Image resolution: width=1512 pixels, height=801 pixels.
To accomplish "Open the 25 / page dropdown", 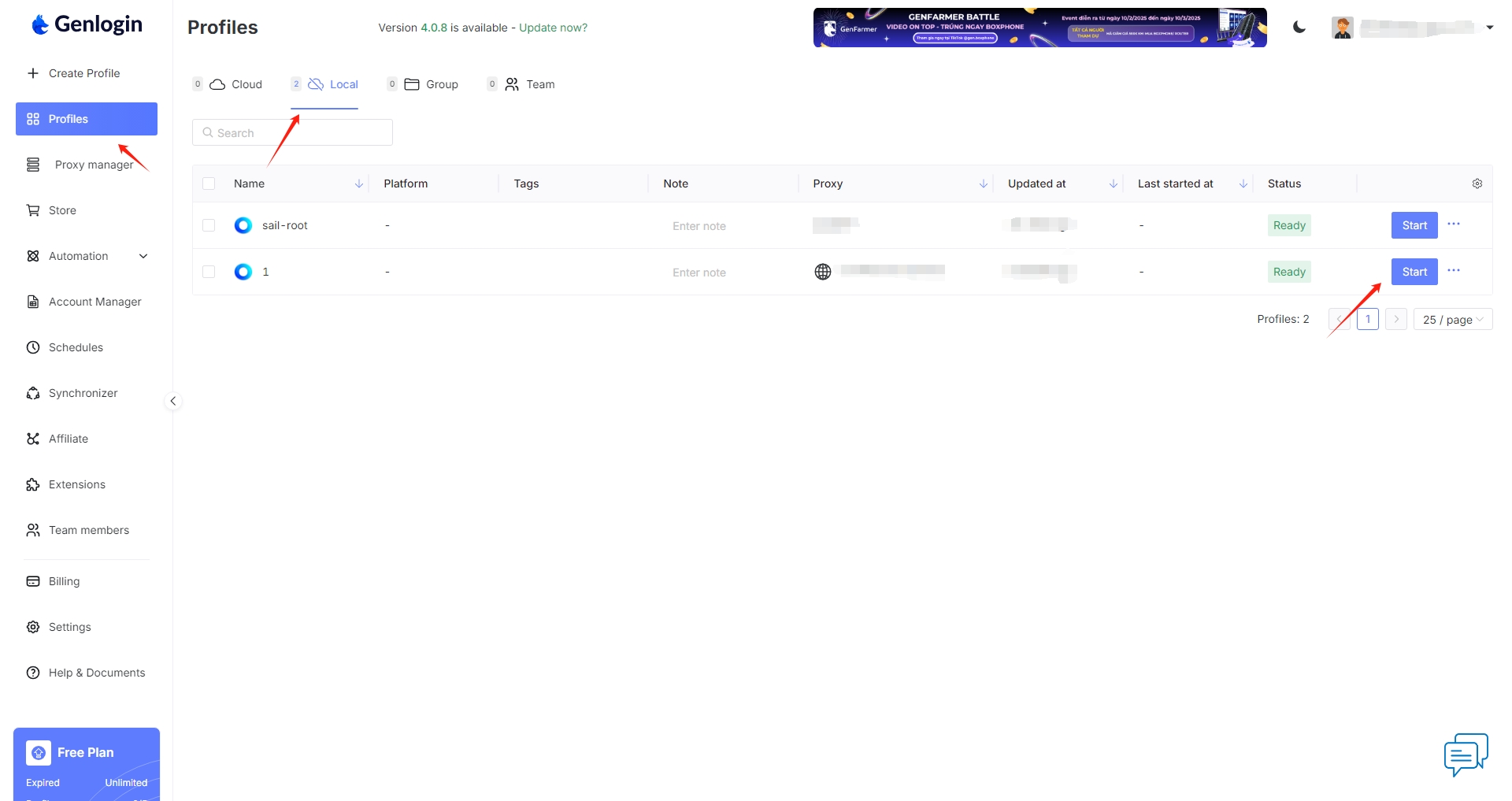I will tap(1452, 319).
